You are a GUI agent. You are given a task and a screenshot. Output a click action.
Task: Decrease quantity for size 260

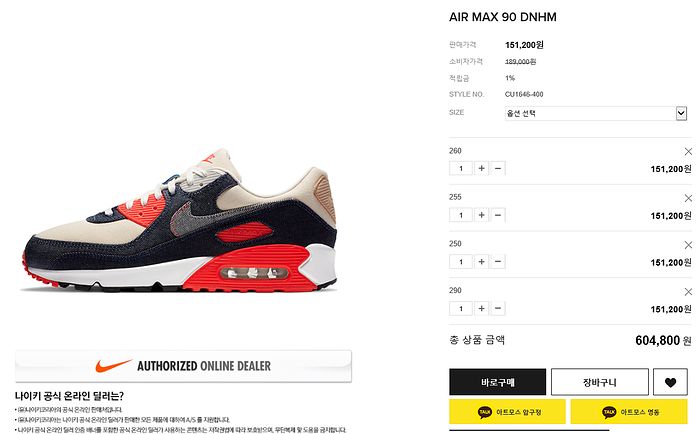pyautogui.click(x=498, y=168)
